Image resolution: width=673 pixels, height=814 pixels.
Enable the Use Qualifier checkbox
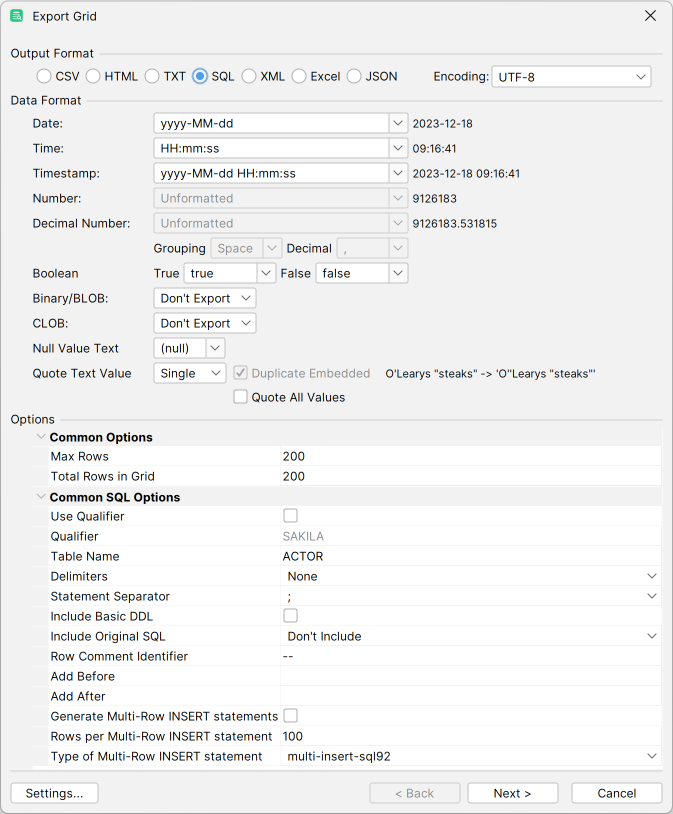(290, 515)
